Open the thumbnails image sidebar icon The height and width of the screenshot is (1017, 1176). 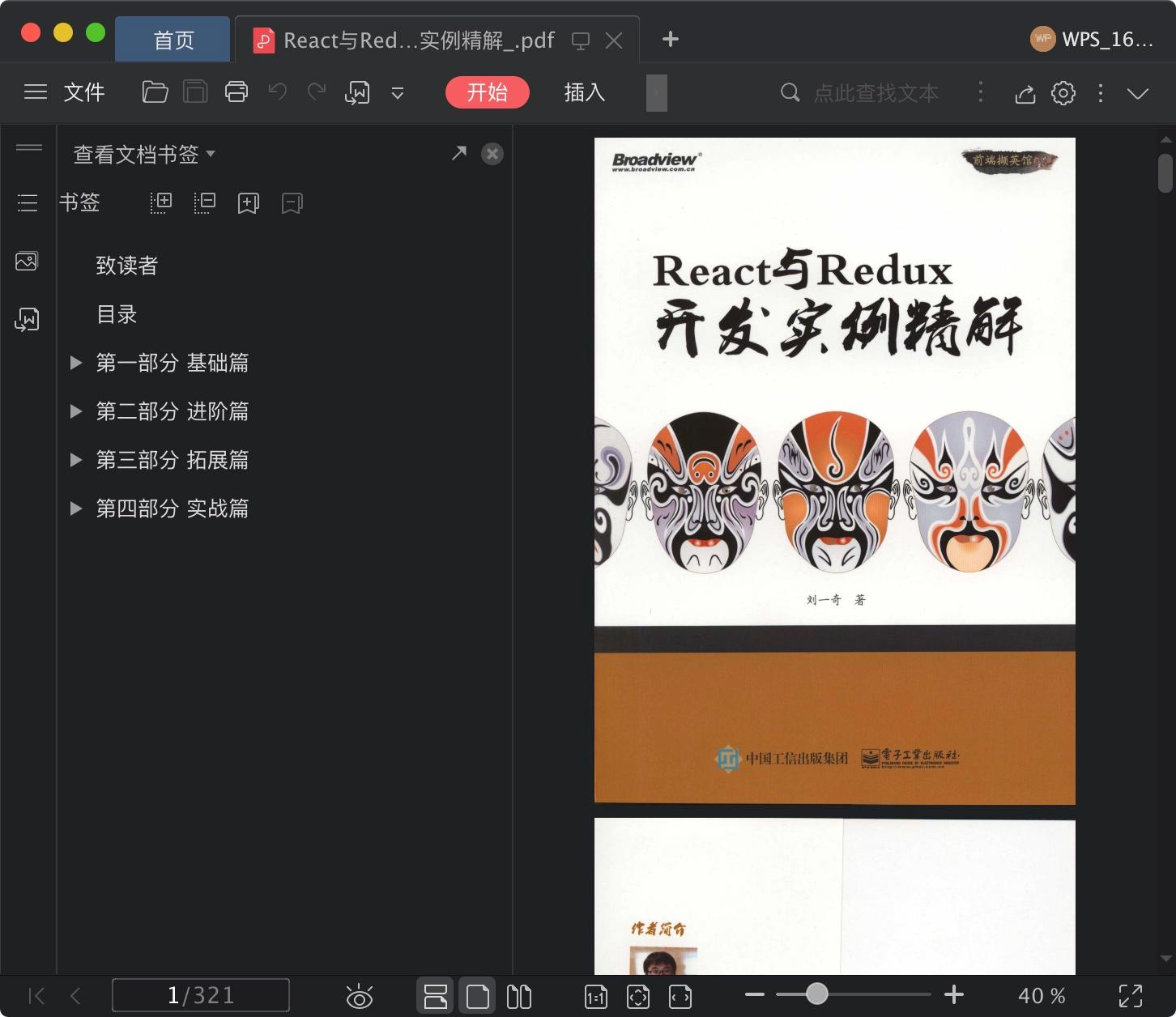pos(27,262)
